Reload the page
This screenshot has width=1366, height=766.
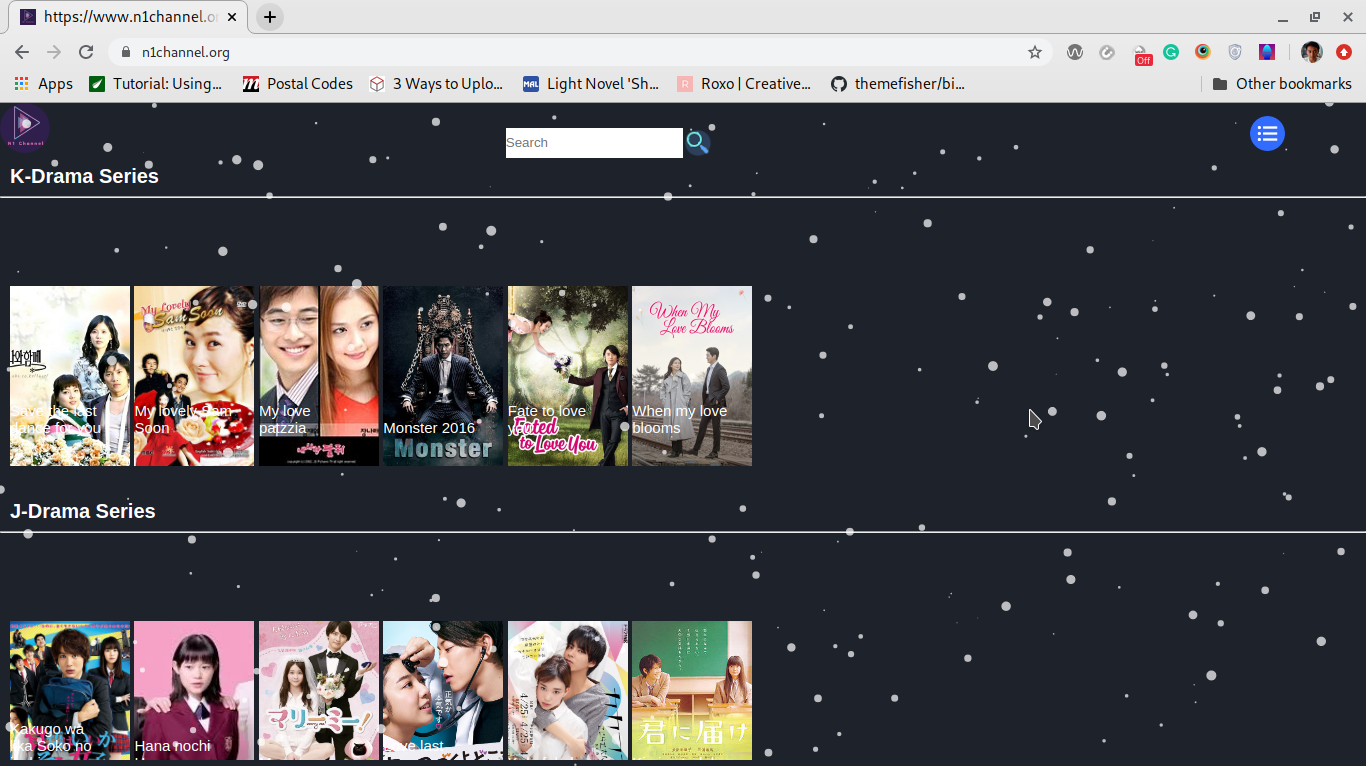[86, 52]
